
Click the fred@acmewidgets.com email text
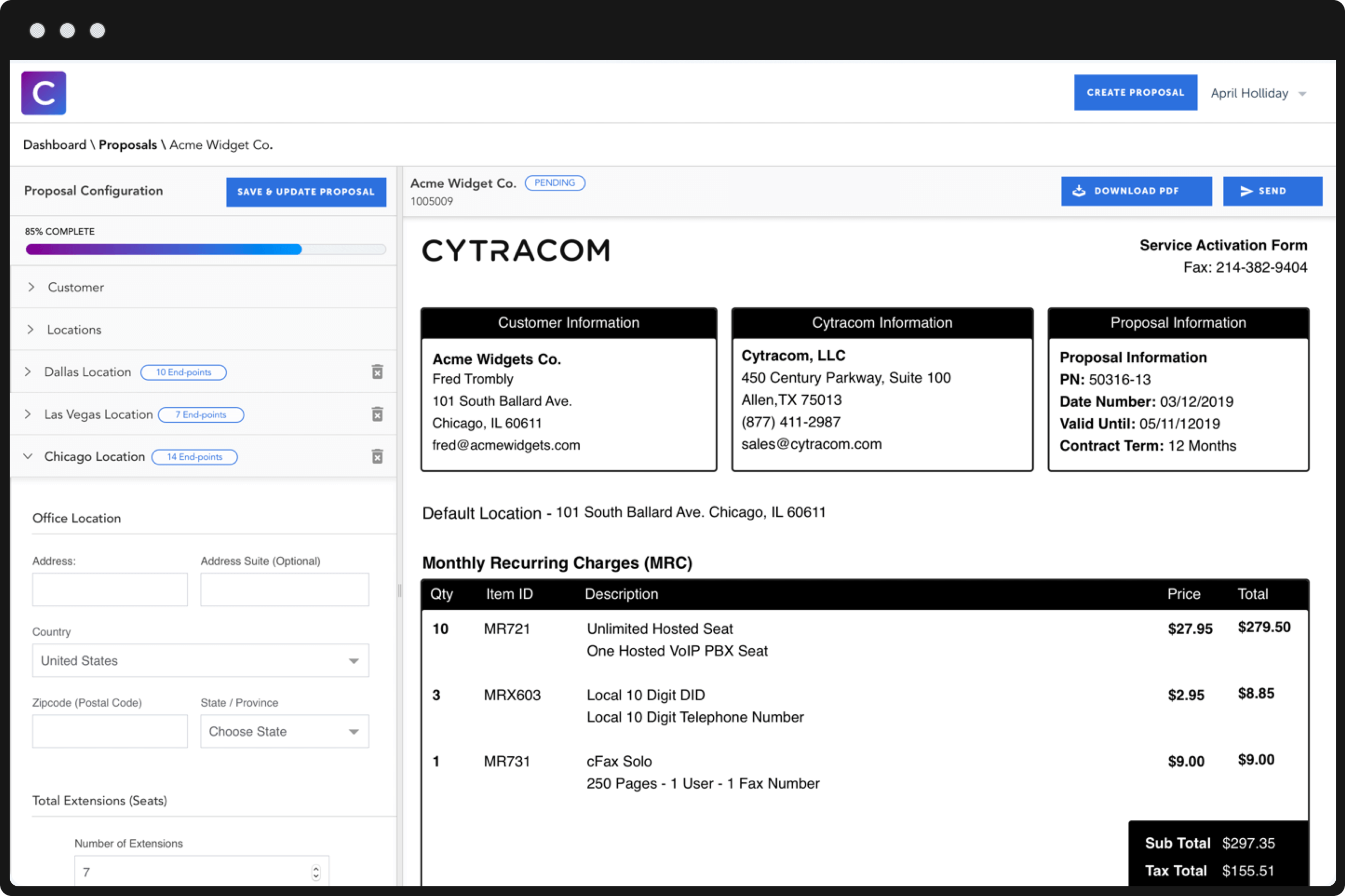[x=506, y=446]
